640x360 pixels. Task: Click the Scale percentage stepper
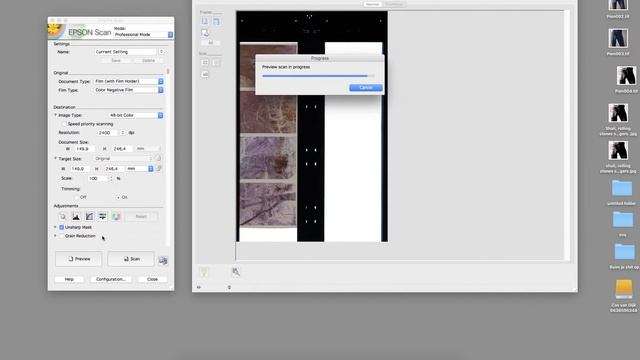coord(111,178)
